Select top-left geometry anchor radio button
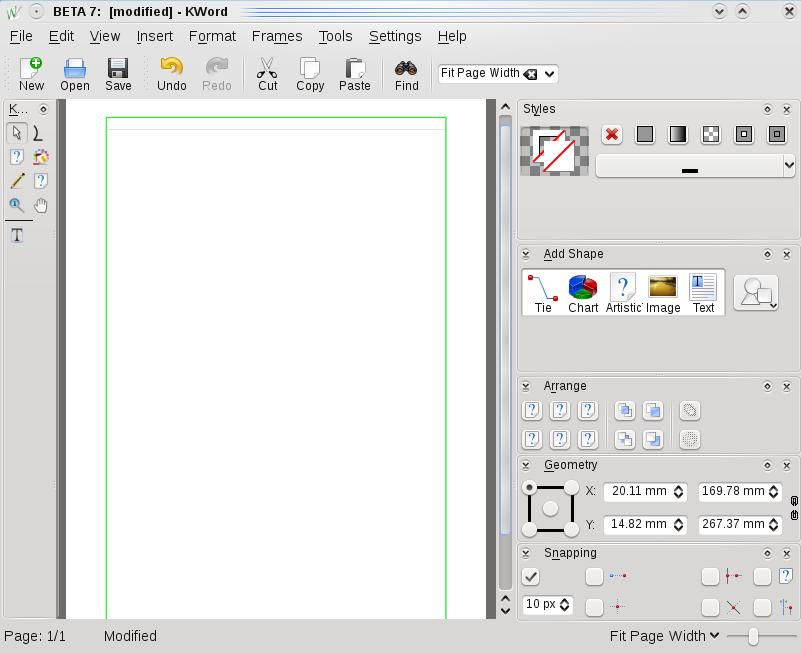This screenshot has width=801, height=653. 530,487
